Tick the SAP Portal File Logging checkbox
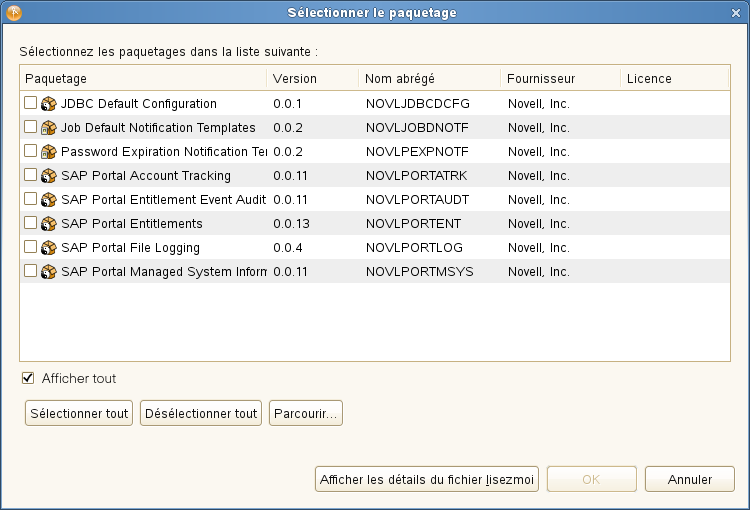Image resolution: width=750 pixels, height=510 pixels. [31, 247]
